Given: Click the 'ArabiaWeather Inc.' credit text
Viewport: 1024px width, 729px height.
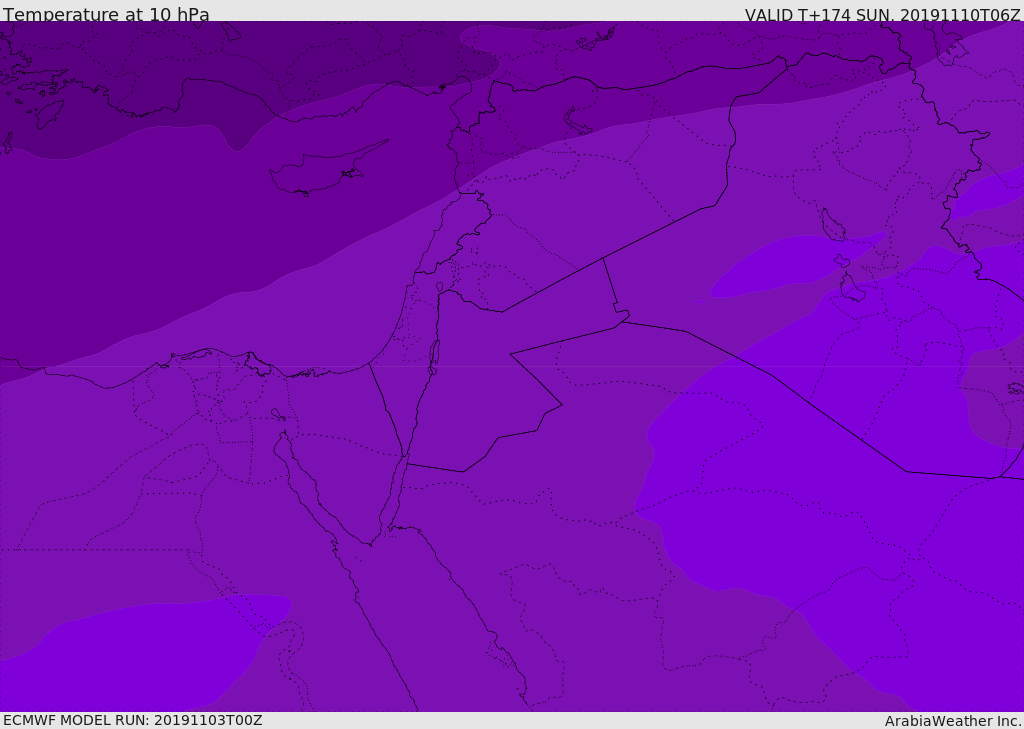Looking at the screenshot, I should tap(952, 721).
